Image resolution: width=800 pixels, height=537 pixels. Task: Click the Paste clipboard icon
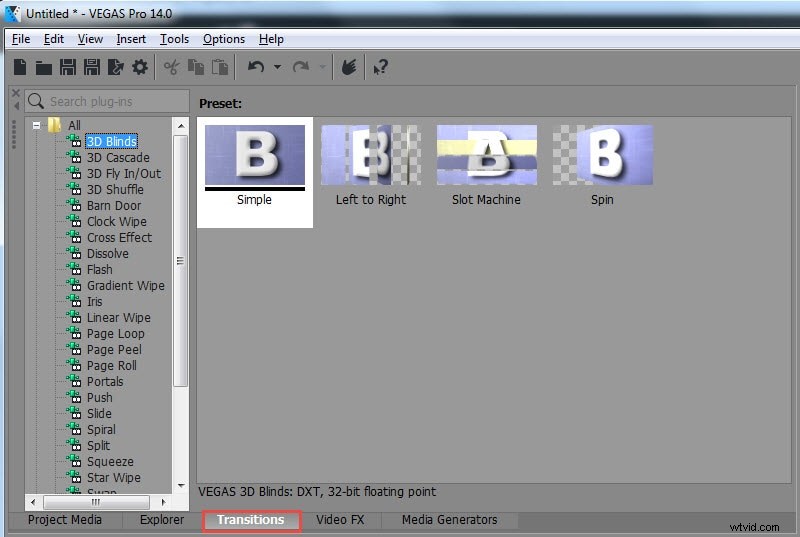click(220, 67)
